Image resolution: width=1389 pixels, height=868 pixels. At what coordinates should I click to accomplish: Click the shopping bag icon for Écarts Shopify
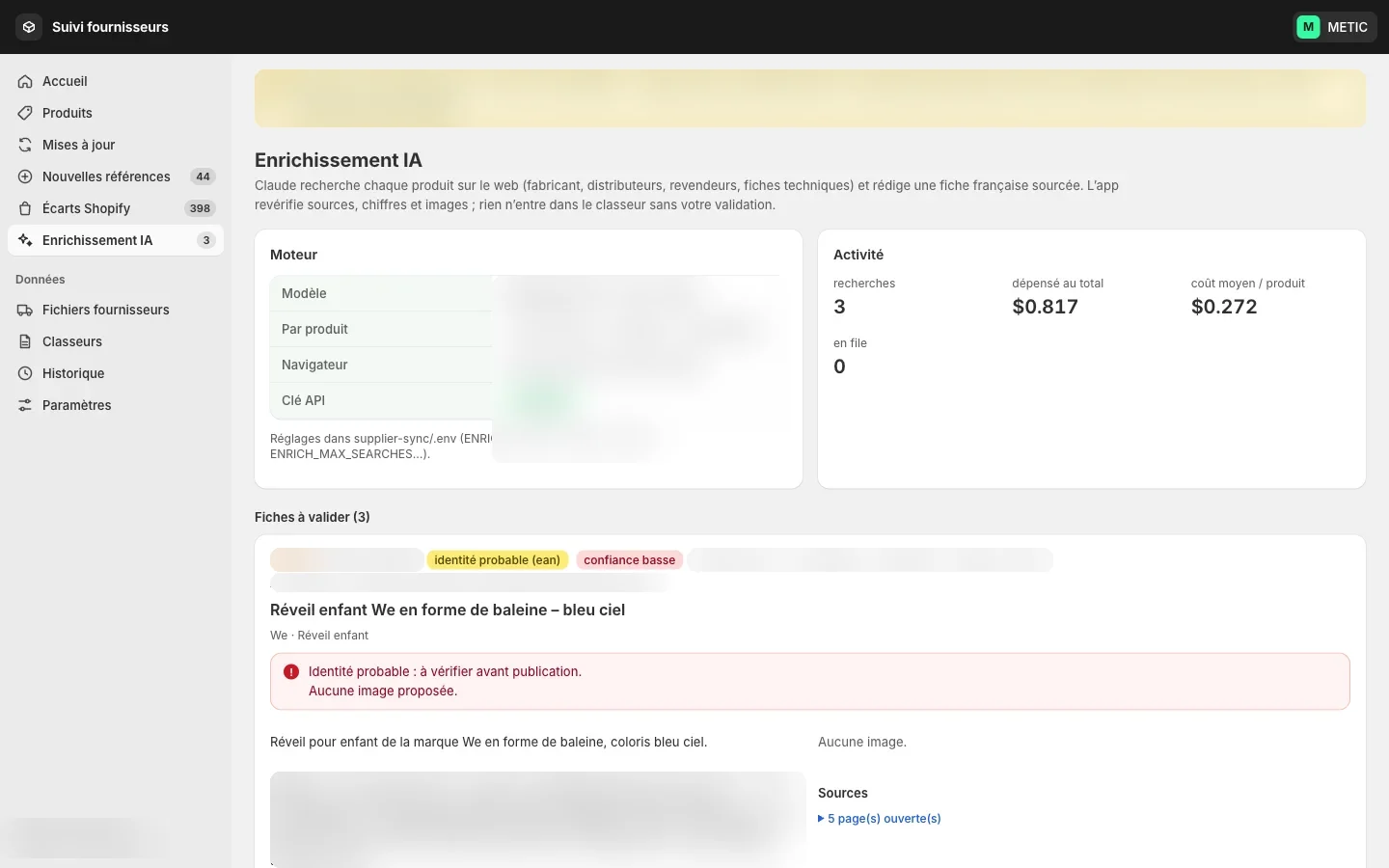25,208
